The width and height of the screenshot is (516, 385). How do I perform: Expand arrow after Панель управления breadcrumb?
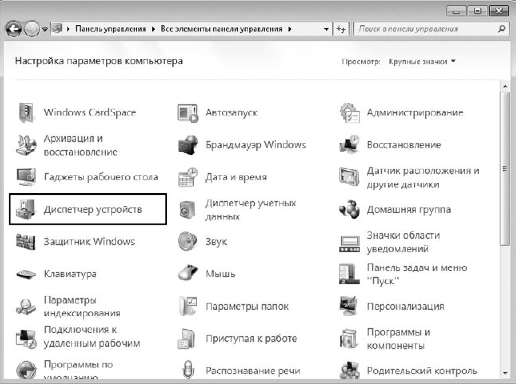[153, 29]
